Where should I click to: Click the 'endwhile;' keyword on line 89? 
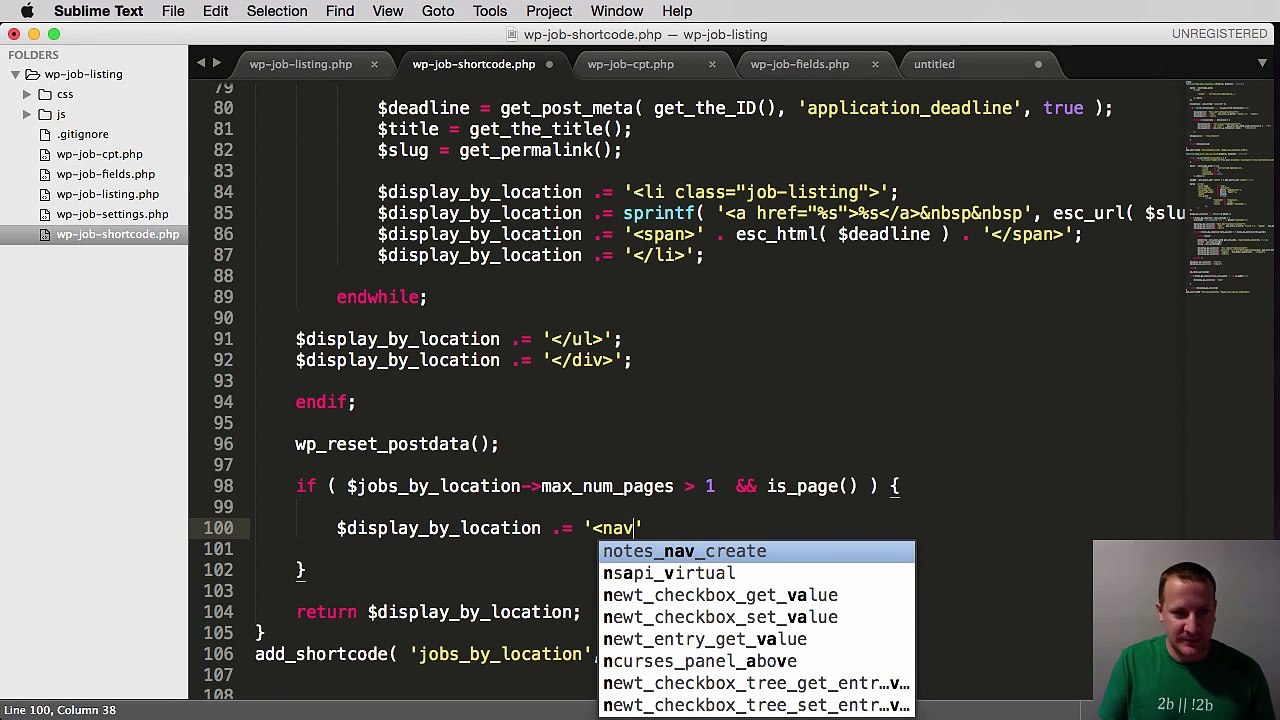[381, 297]
